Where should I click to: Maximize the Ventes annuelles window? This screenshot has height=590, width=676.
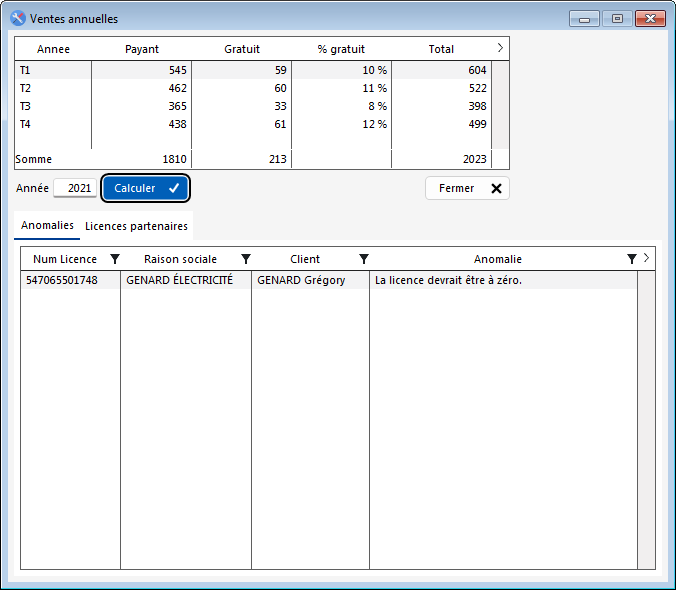click(617, 18)
